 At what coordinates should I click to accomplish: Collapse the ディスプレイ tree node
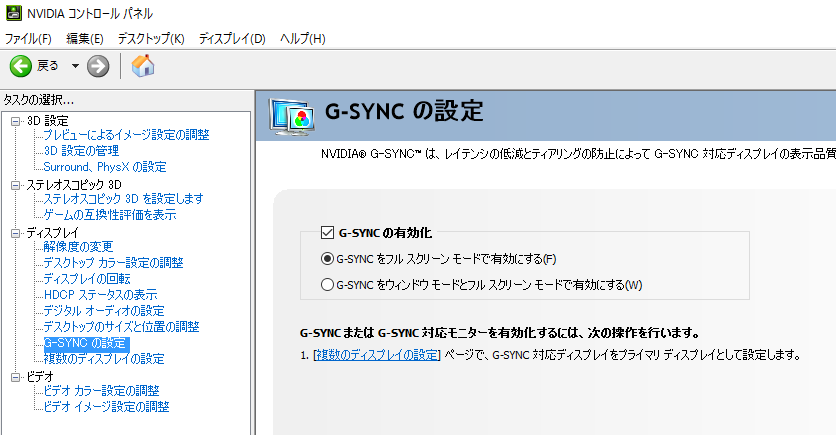click(x=15, y=233)
